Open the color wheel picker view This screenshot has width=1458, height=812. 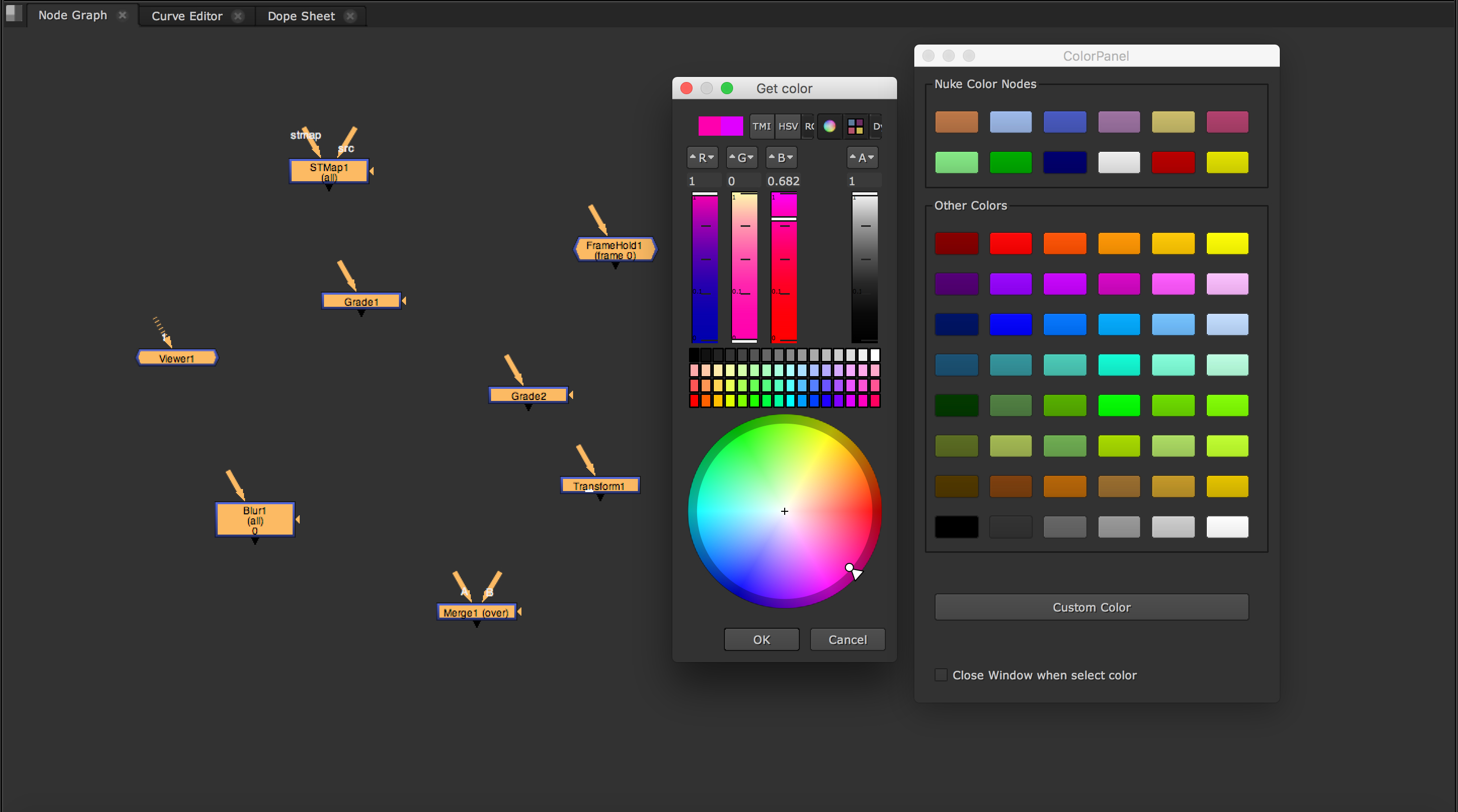[829, 126]
